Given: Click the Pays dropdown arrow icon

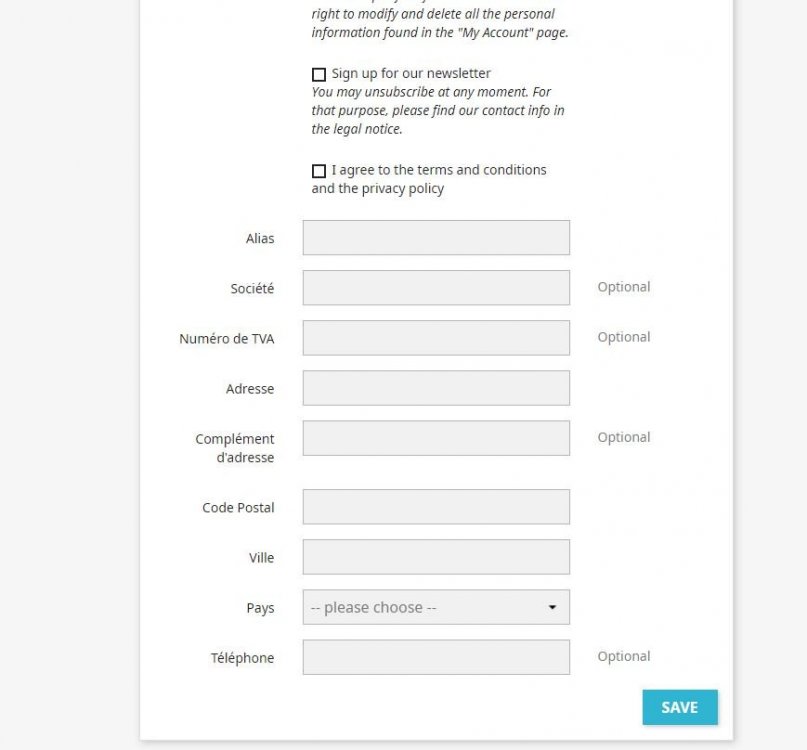Looking at the screenshot, I should pos(552,607).
